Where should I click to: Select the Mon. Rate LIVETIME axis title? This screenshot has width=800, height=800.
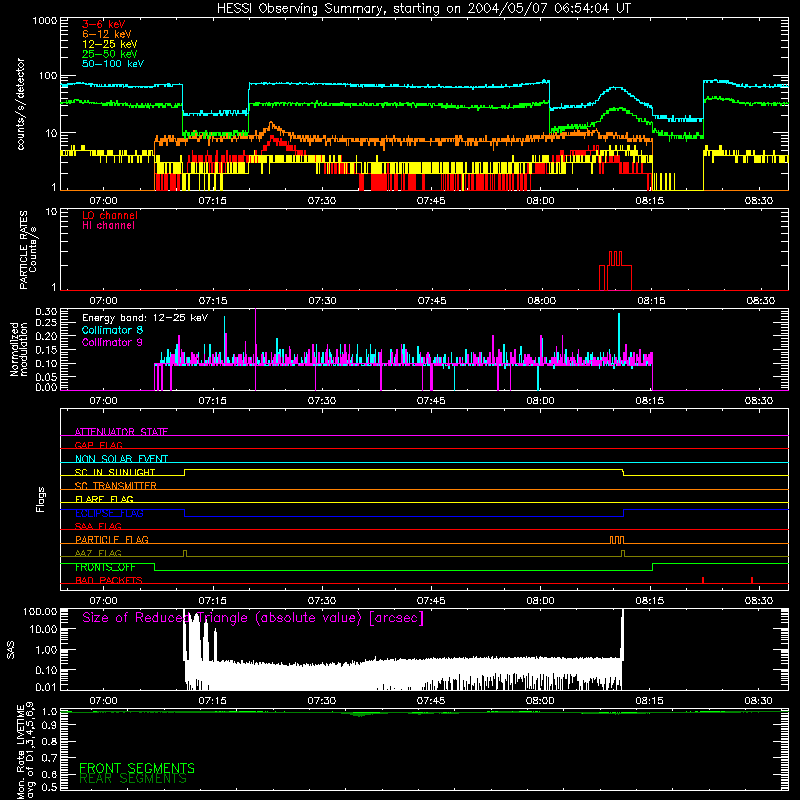coord(25,752)
